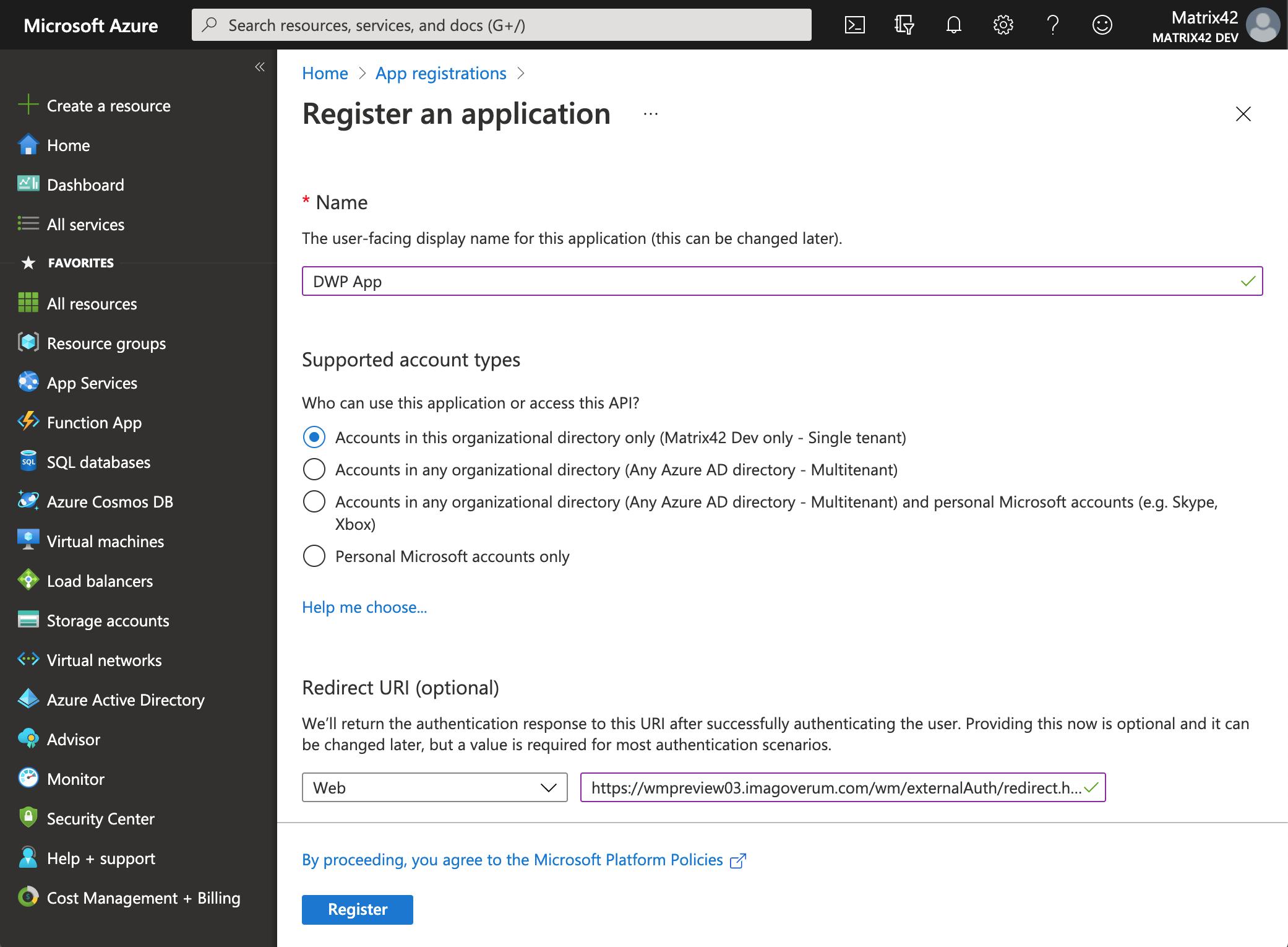1288x947 pixels.
Task: Open Cloud Shell from top bar
Action: (x=854, y=25)
